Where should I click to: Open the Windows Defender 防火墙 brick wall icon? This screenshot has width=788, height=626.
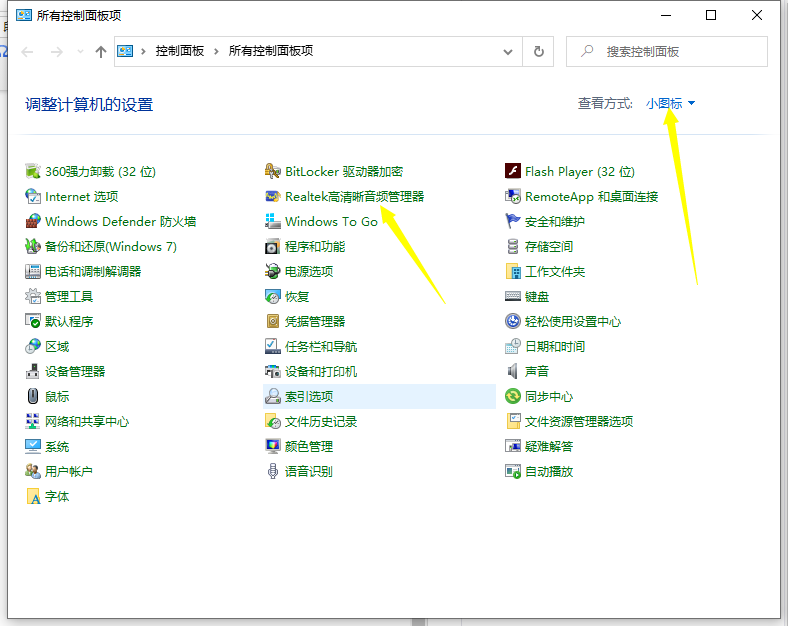(33, 222)
